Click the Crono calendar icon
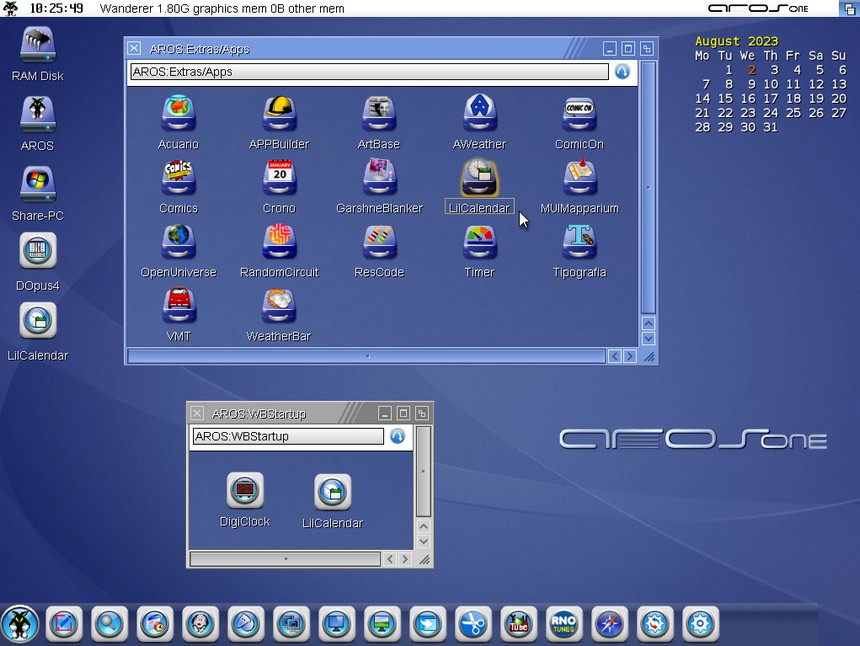The width and height of the screenshot is (860, 646). tap(279, 178)
